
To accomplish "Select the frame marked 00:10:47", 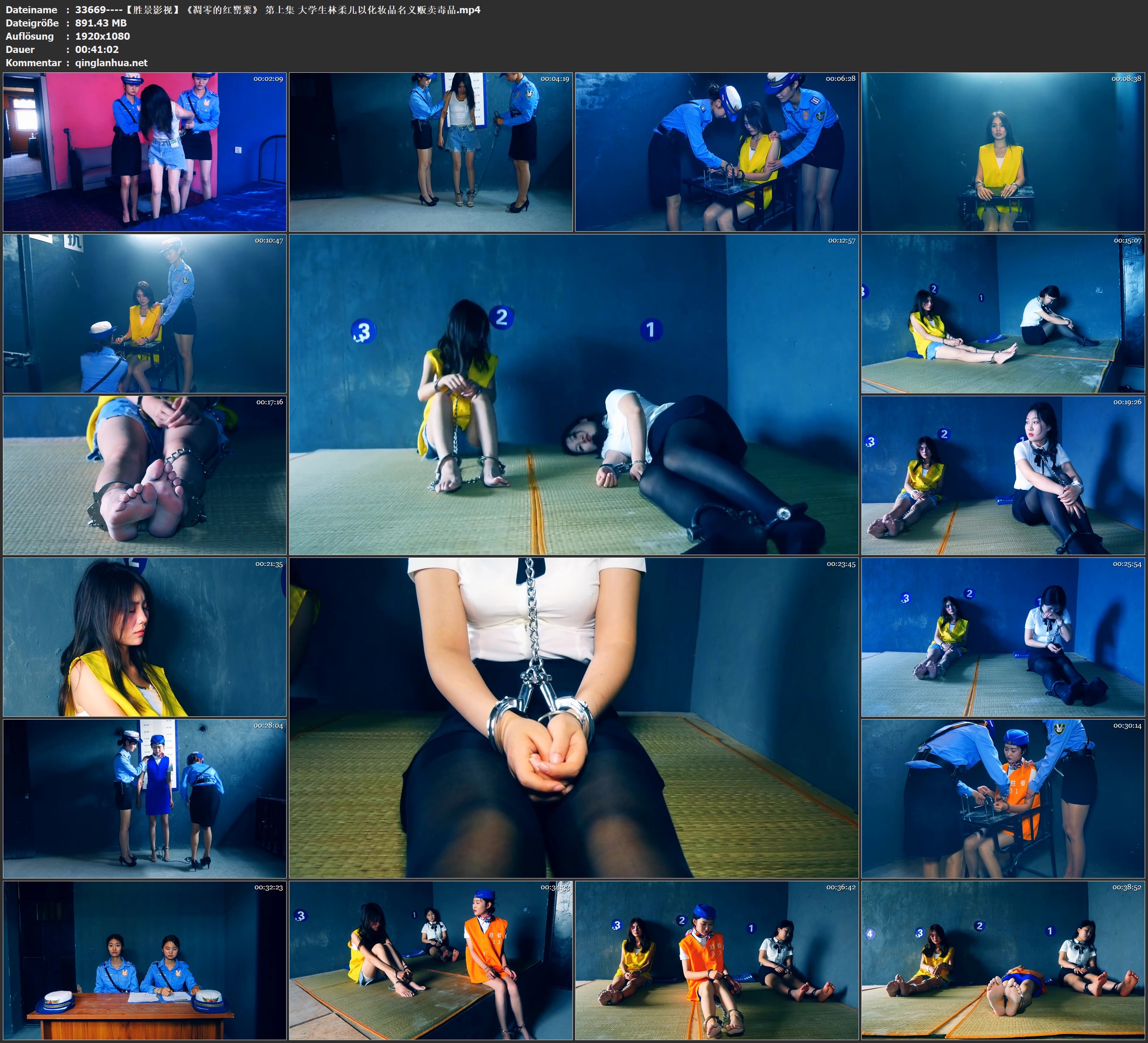I will click(x=145, y=313).
